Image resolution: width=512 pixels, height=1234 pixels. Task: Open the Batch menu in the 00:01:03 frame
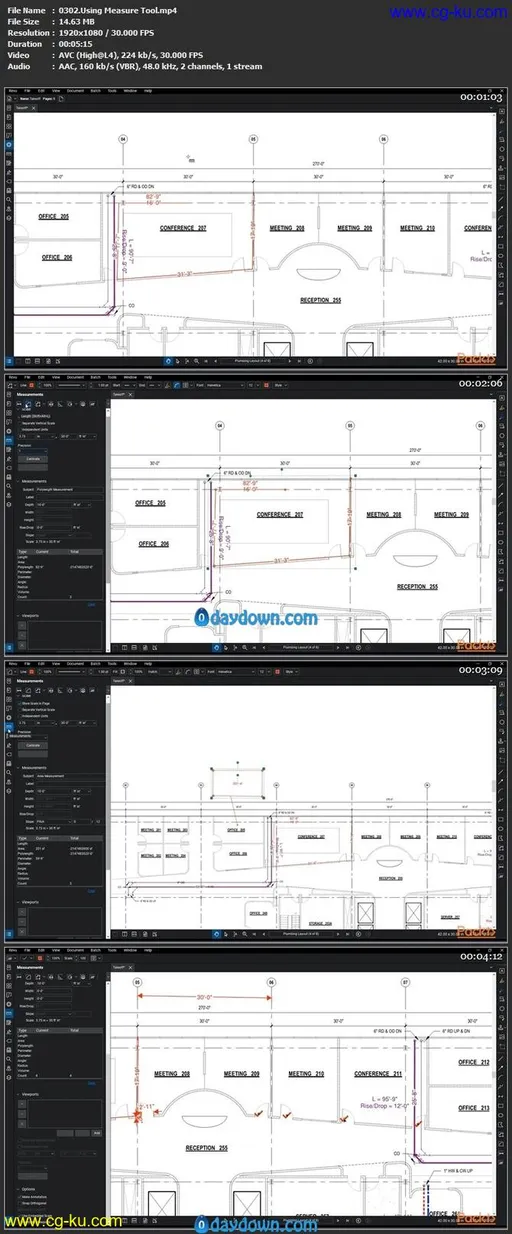[x=96, y=90]
